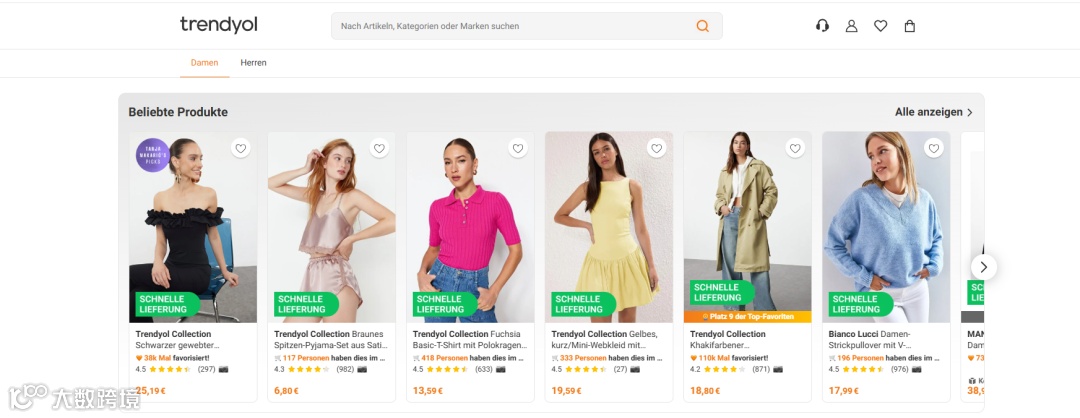Image resolution: width=1080 pixels, height=418 pixels.
Task: Click the (27) review count
Action: coord(621,369)
